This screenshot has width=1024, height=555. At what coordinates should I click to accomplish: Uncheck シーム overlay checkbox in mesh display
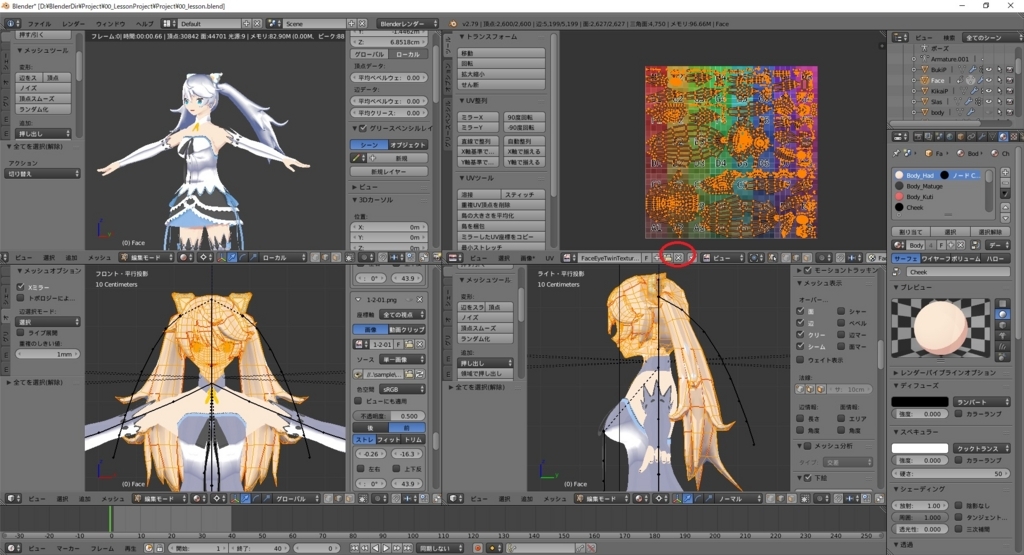pos(801,347)
